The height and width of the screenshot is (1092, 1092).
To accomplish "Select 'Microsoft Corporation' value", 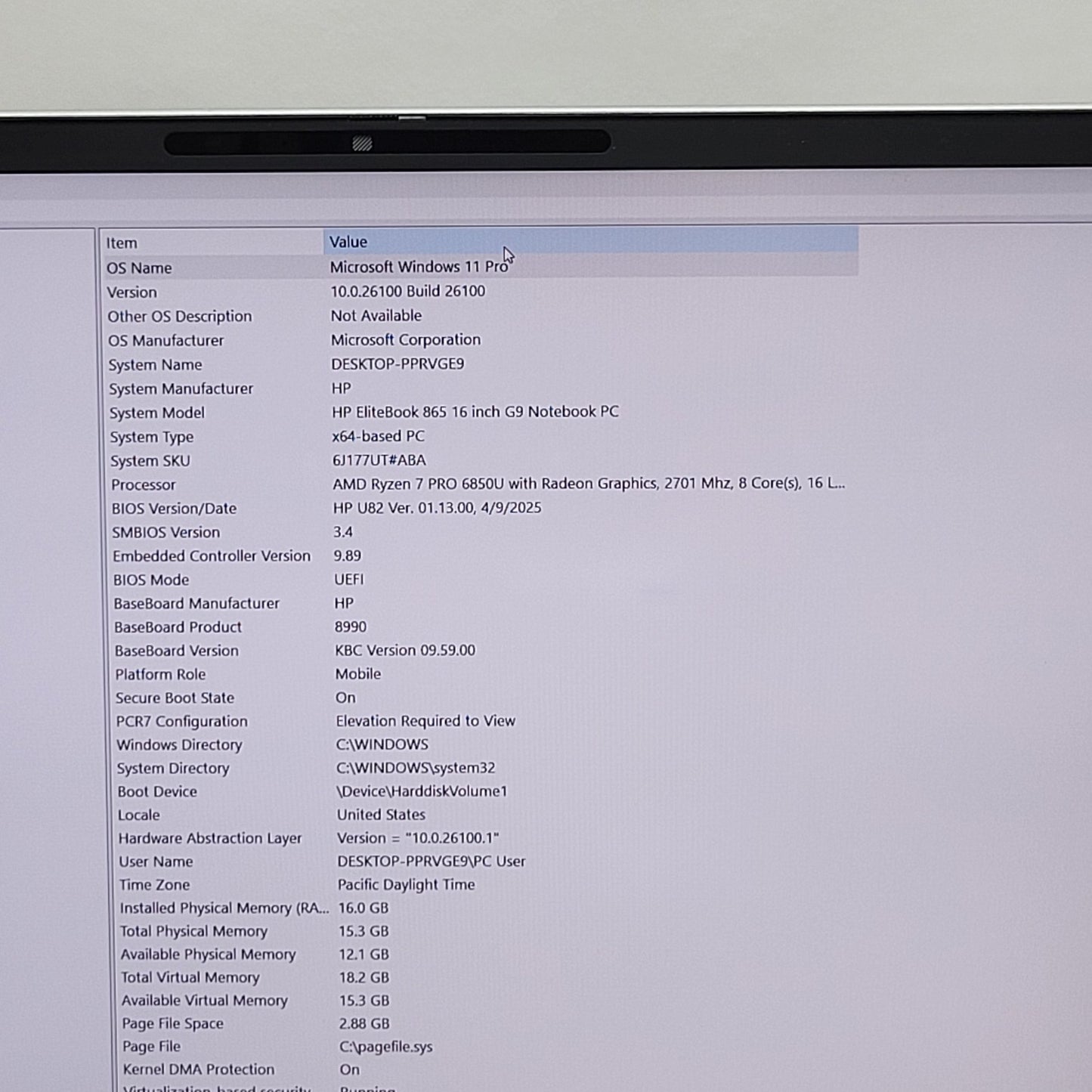I will click(x=406, y=339).
